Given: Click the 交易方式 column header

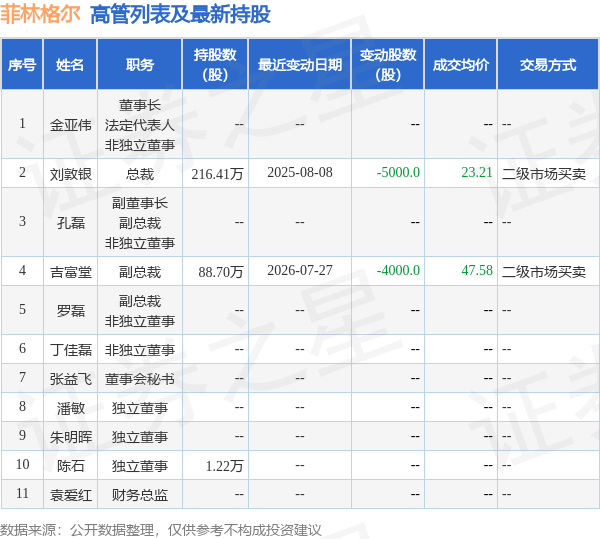Looking at the screenshot, I should (548, 64).
